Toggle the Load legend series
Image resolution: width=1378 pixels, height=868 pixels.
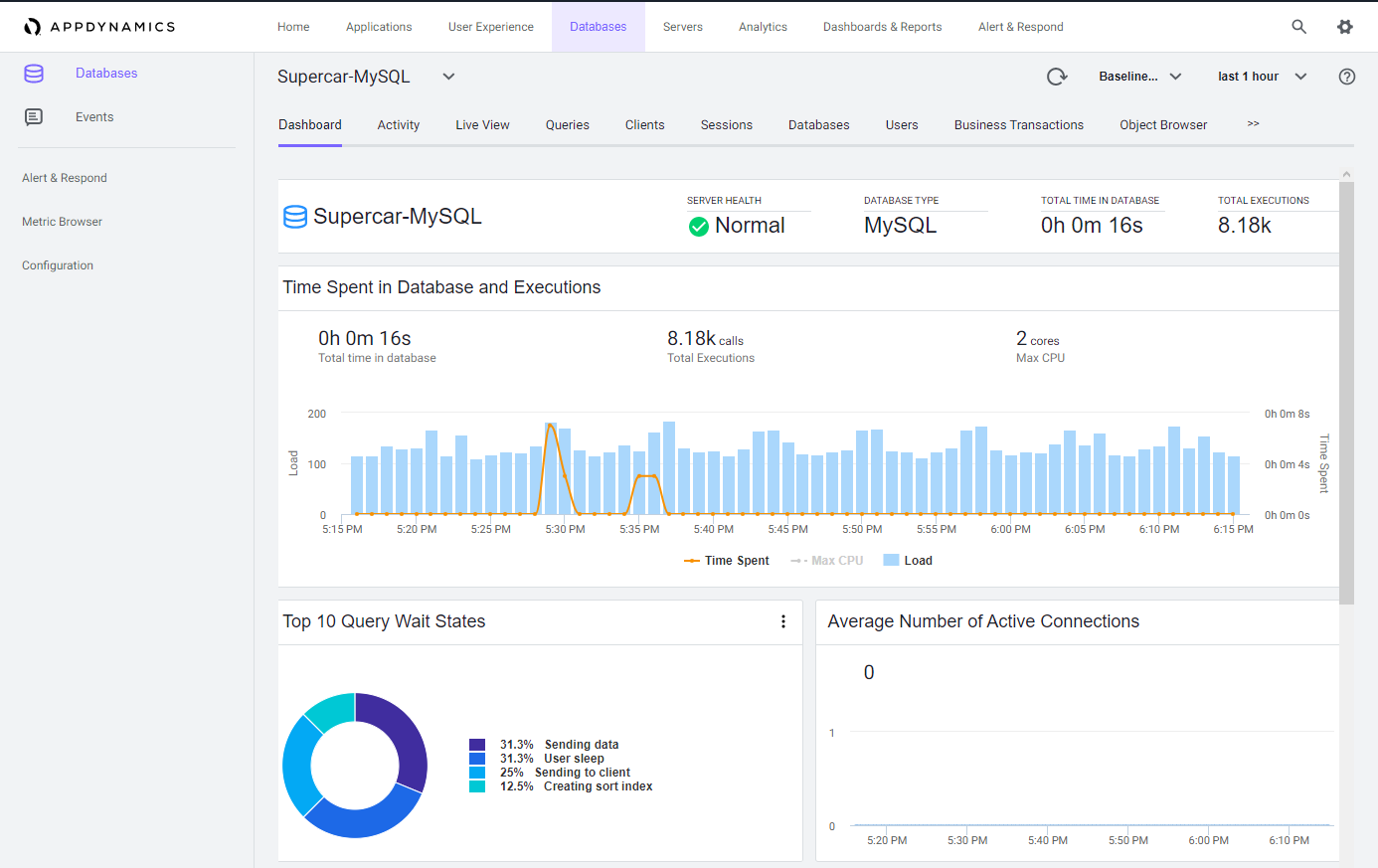coord(908,561)
